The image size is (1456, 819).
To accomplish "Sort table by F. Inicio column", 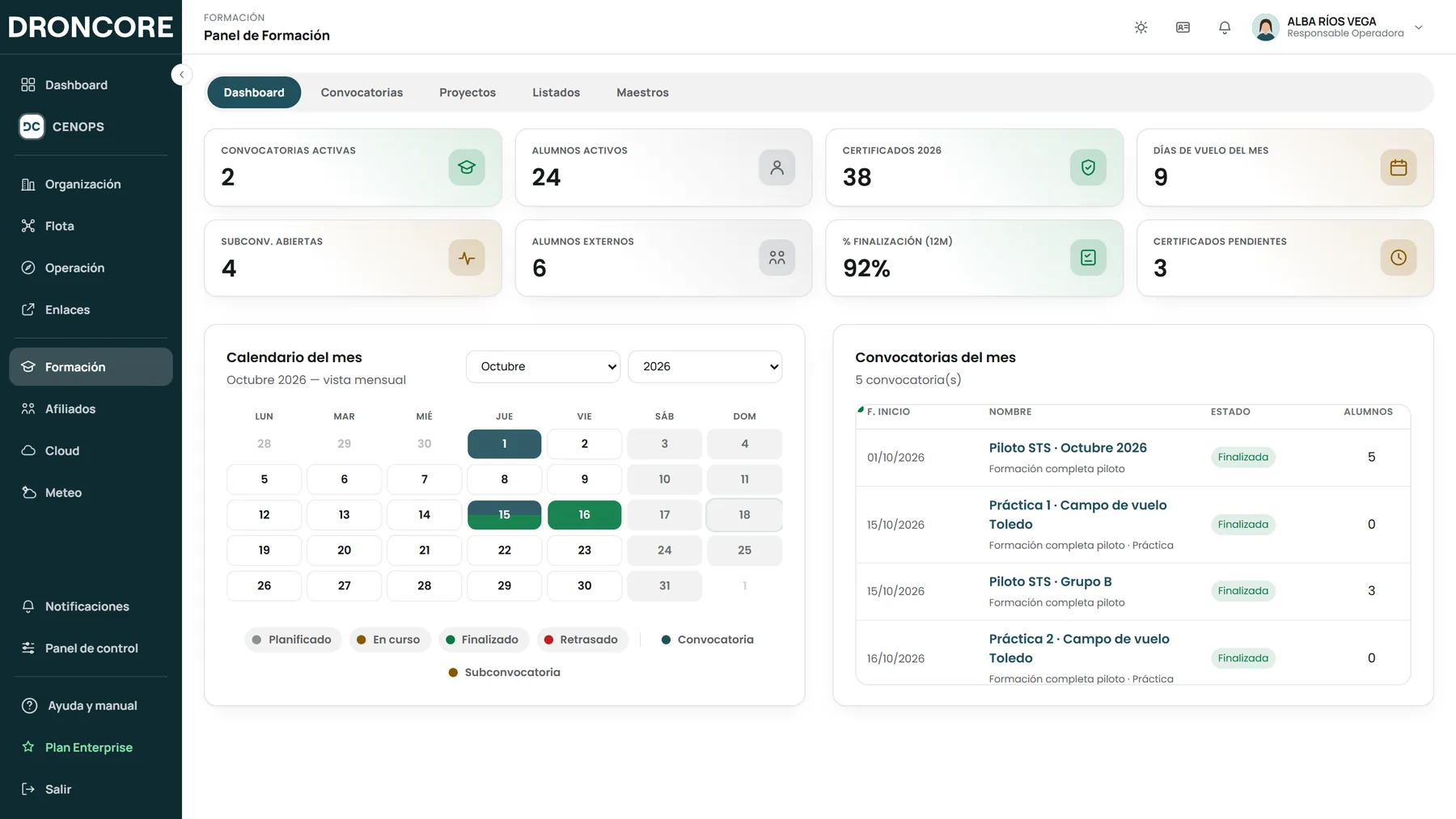I will pos(888,412).
